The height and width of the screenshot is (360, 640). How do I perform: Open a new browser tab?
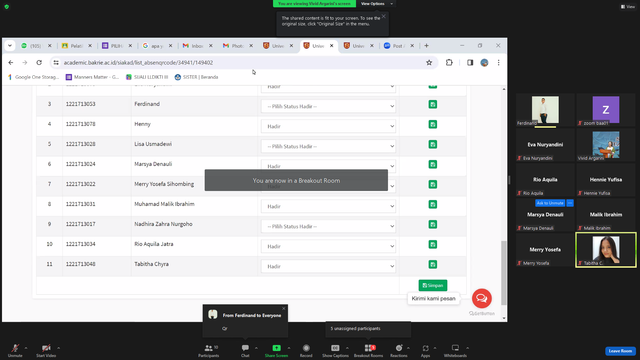click(x=426, y=46)
